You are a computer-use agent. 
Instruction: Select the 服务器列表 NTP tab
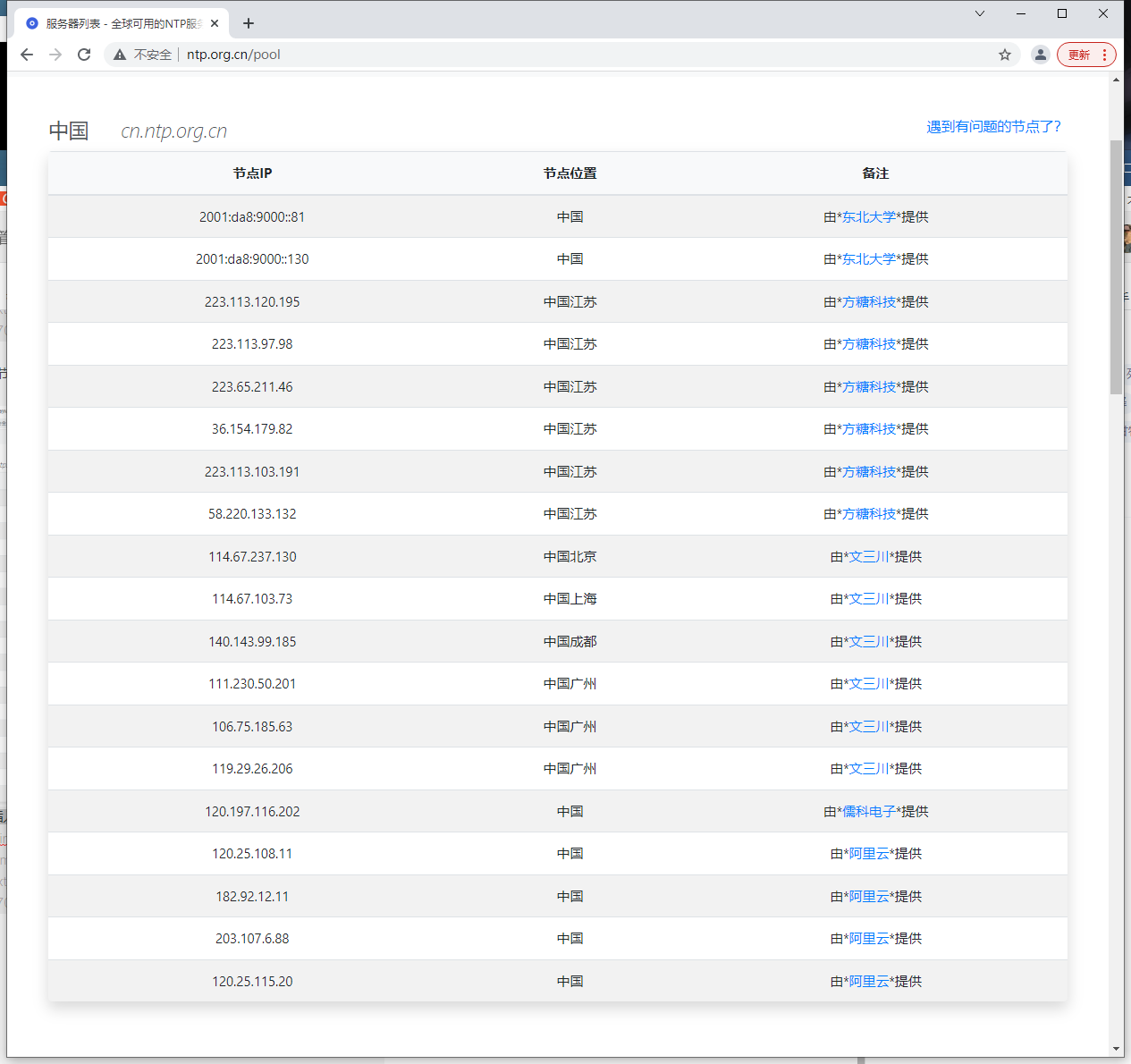[122, 23]
